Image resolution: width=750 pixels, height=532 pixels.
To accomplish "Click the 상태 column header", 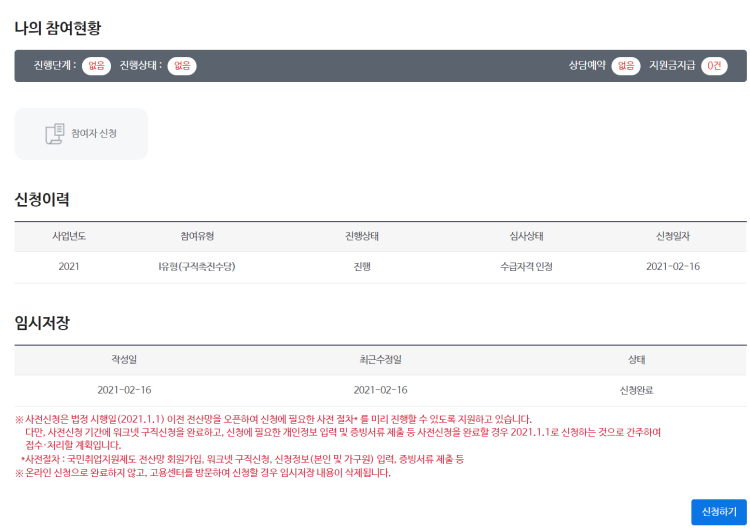I will click(637, 360).
